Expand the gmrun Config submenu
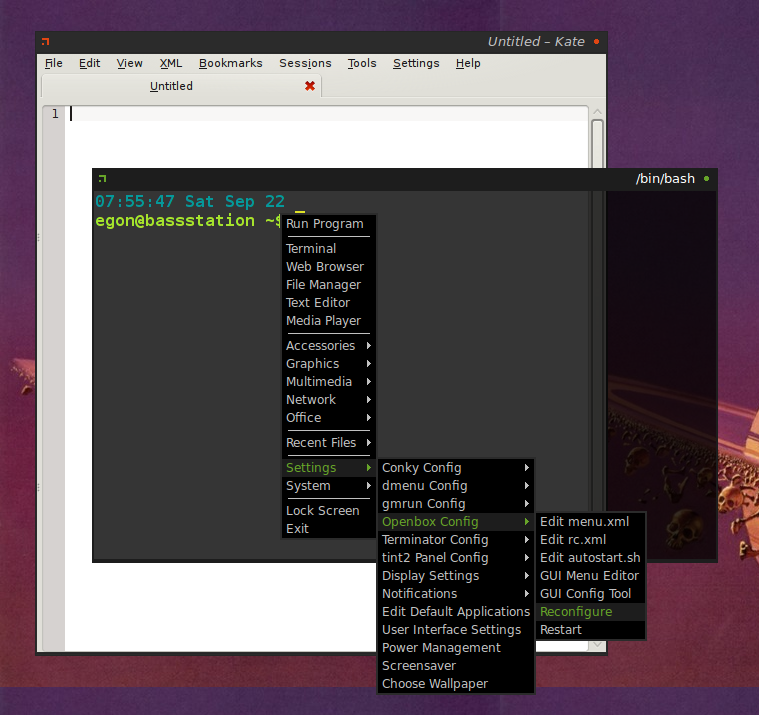The image size is (759, 715). (x=455, y=503)
